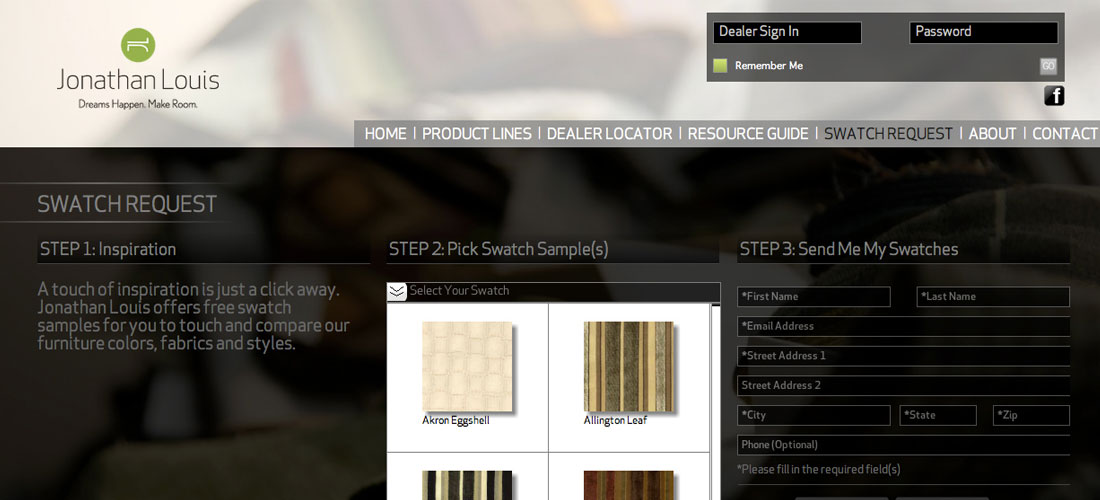Viewport: 1100px width, 500px height.
Task: Click the Dreams Happen. Make Room. tagline
Action: tap(138, 104)
